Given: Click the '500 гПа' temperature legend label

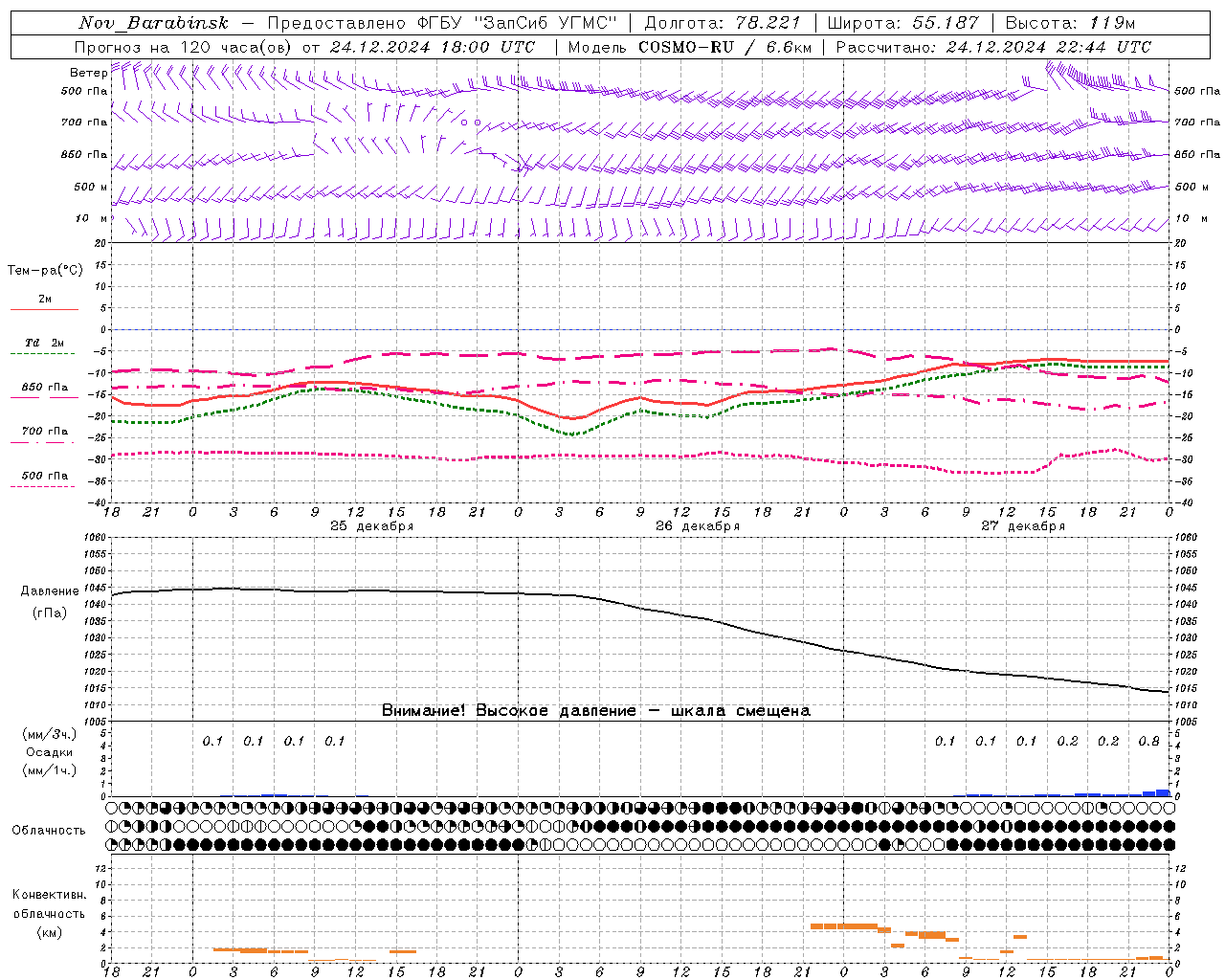Looking at the screenshot, I should (44, 476).
